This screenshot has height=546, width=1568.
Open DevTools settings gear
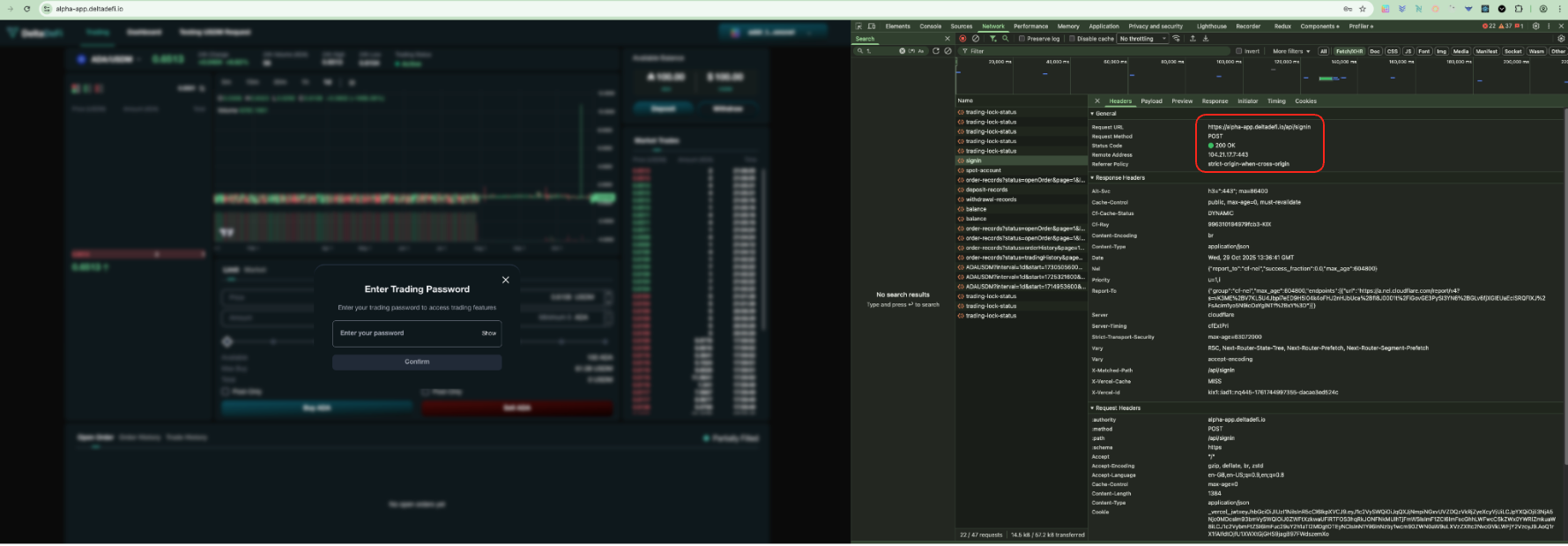coord(1536,26)
